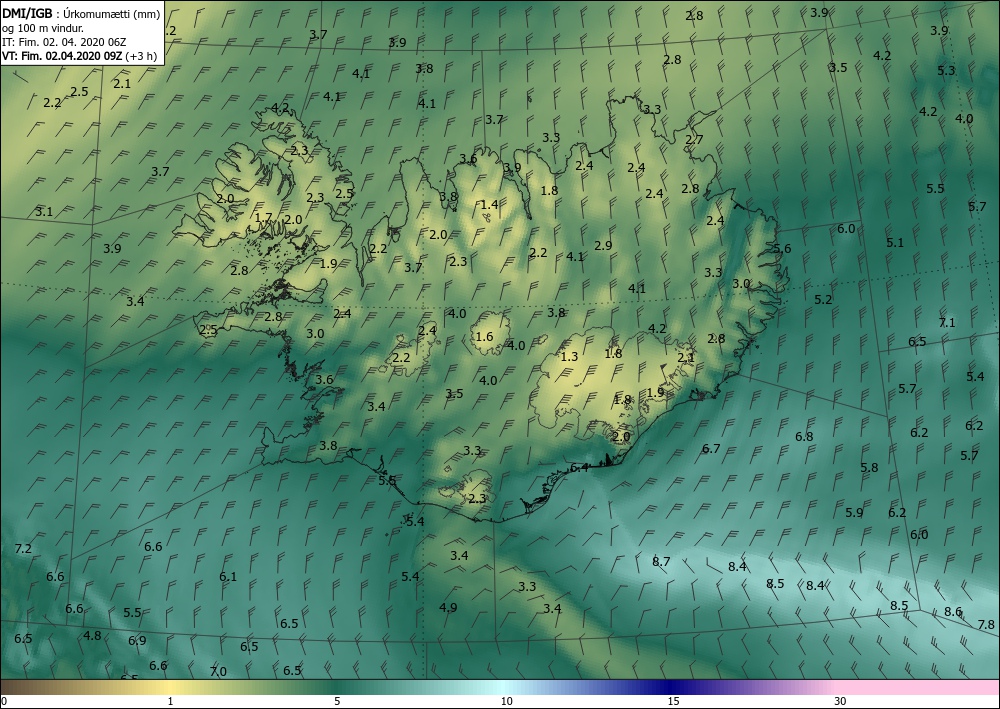Click the map value '8.6'
Image resolution: width=1000 pixels, height=709 pixels.
tap(953, 611)
